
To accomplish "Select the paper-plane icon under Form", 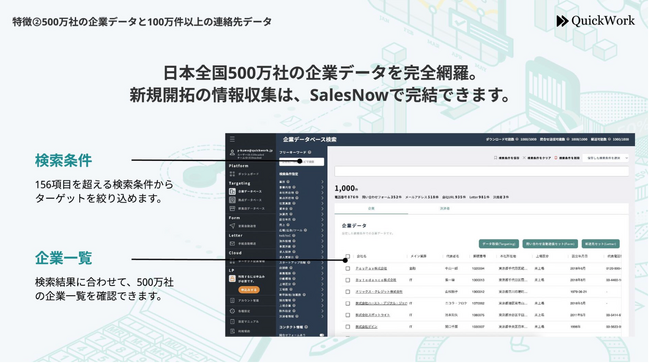I will (232, 226).
